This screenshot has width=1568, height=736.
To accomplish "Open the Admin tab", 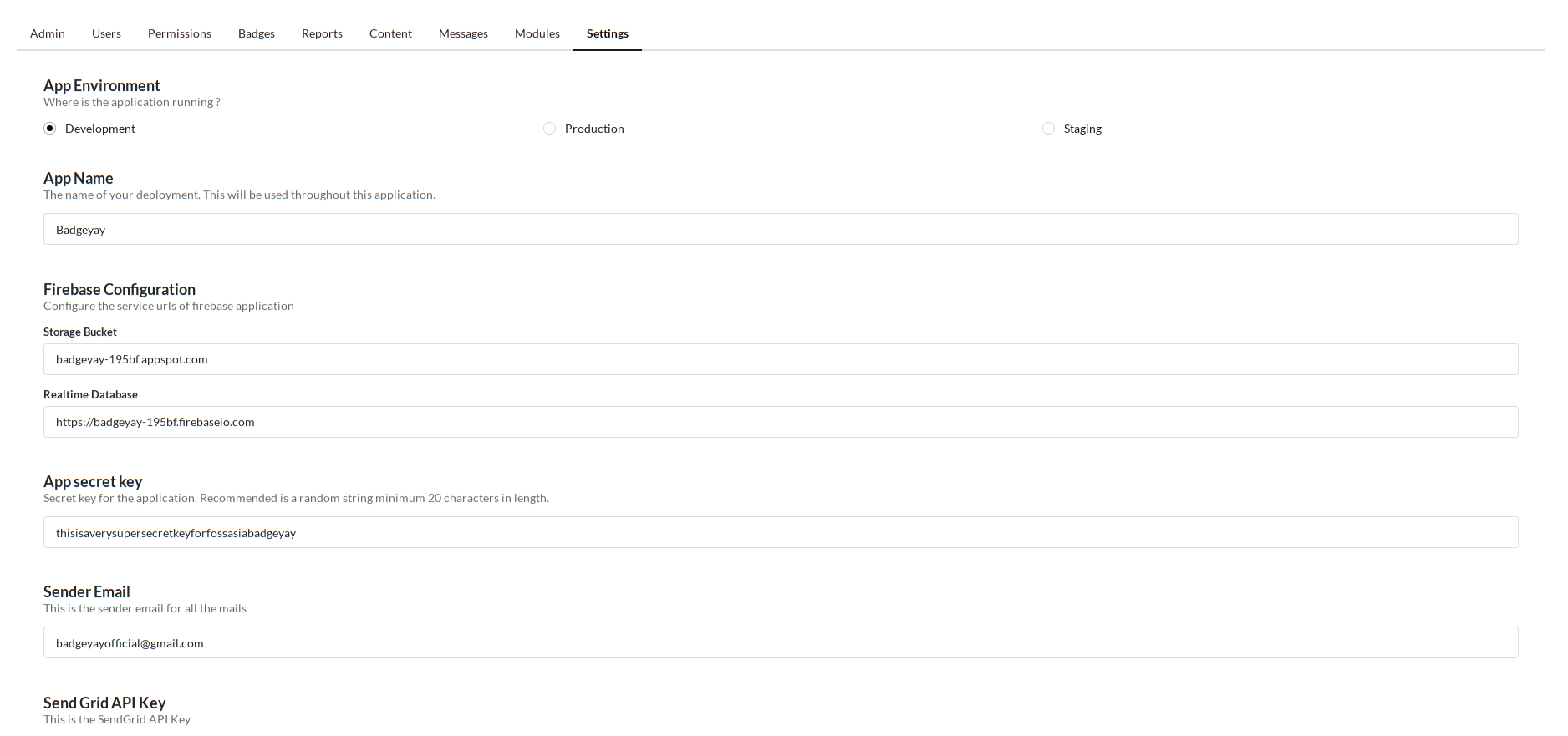I will [48, 33].
